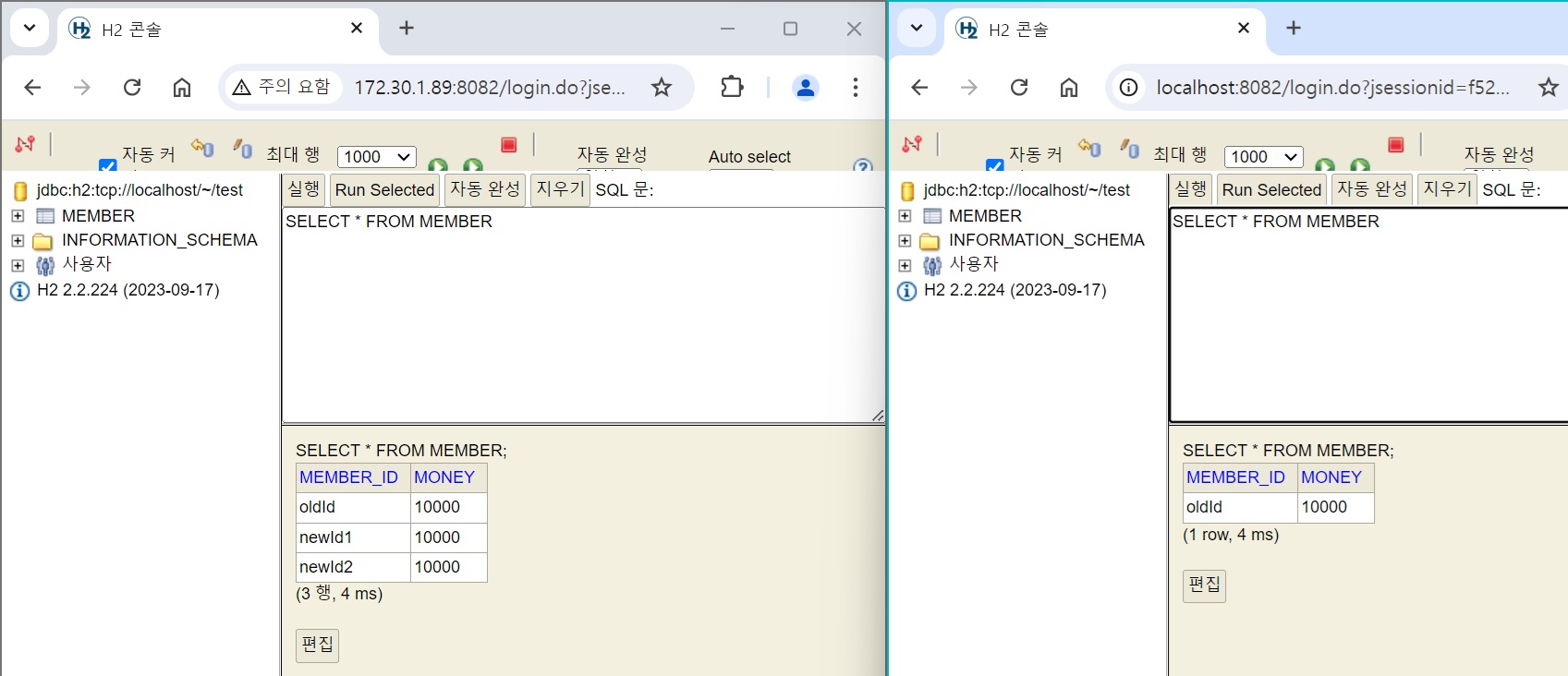Click the second green run-selected icon in the 172.30.1.89 window
The image size is (1568, 676).
coord(473,165)
